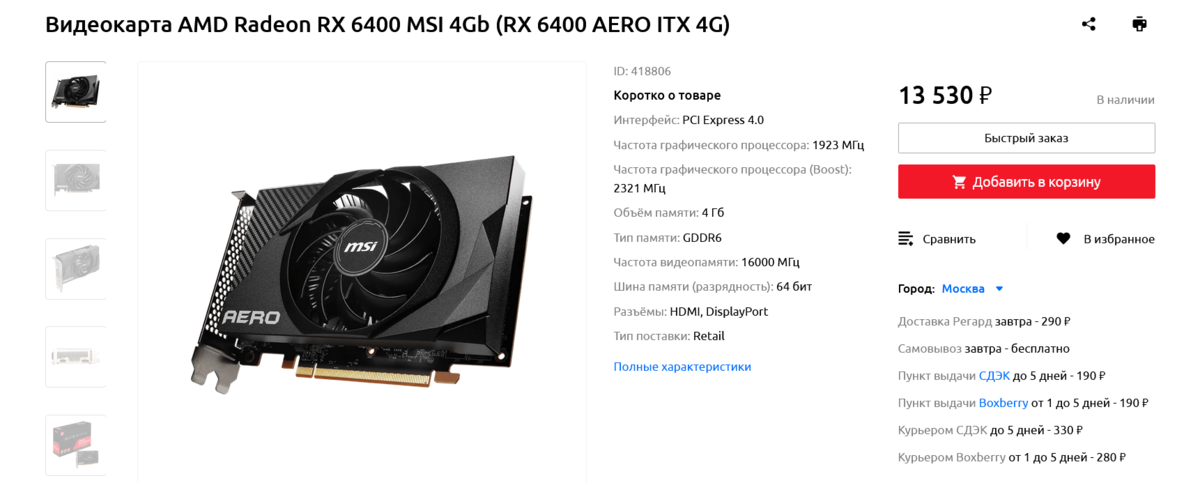
Task: Add the product with Добавить в корзину
Action: 1026,182
